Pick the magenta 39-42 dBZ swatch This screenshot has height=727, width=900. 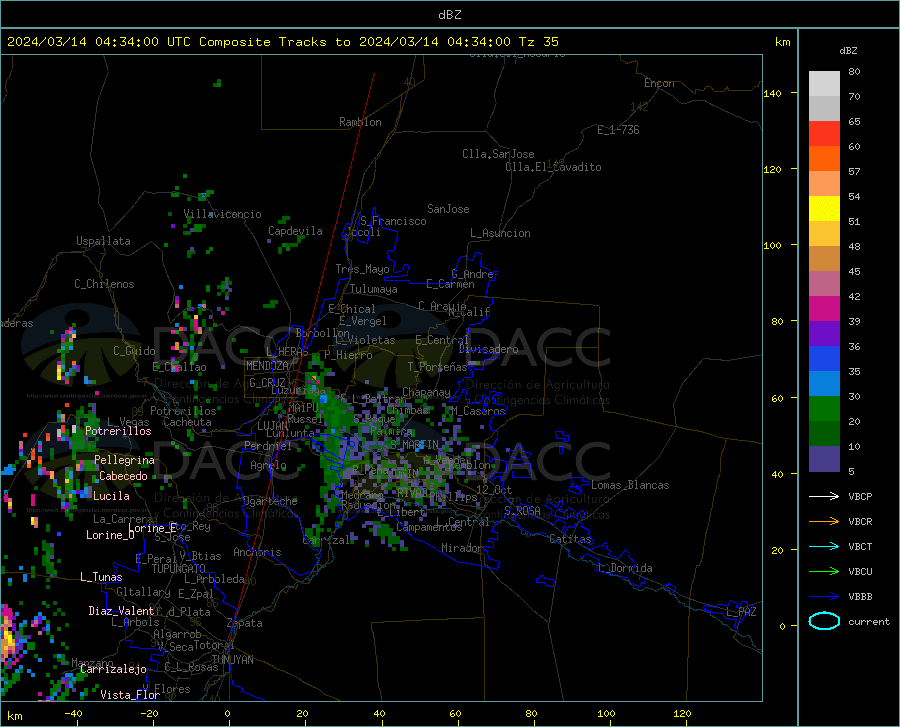point(824,309)
